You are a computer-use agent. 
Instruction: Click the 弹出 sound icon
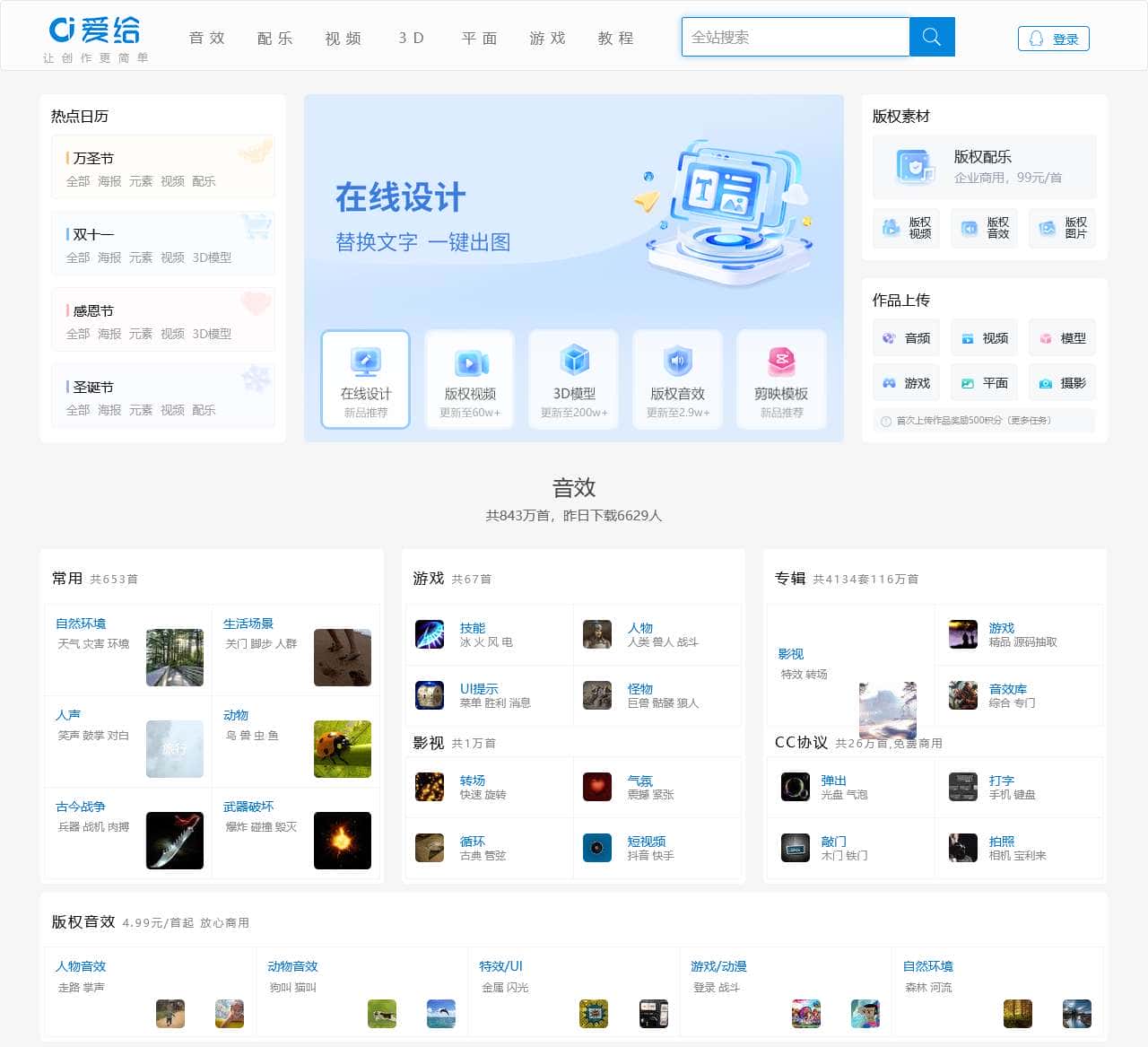[x=796, y=787]
